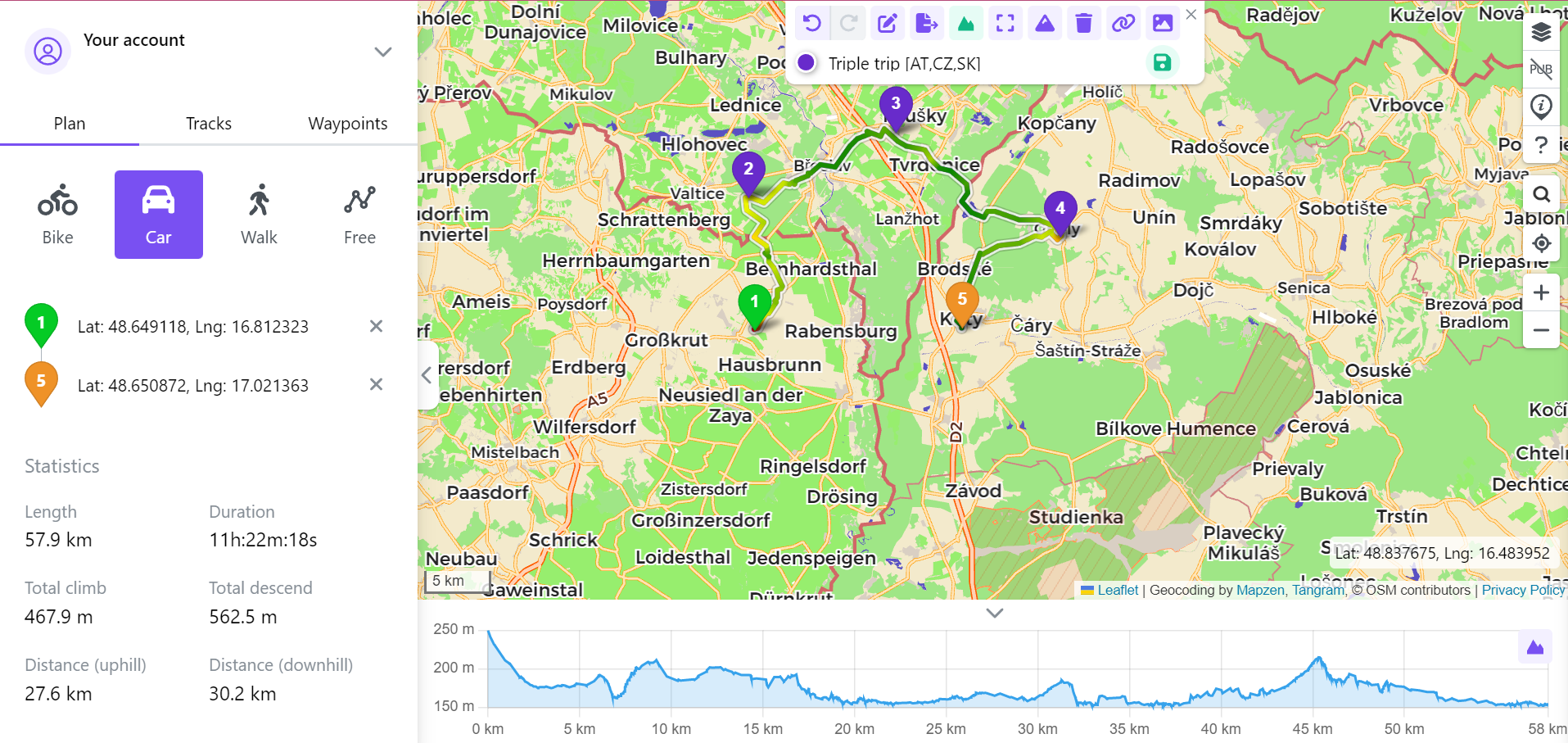The image size is (1568, 743).
Task: Choose Walk routing mode
Action: click(x=259, y=215)
